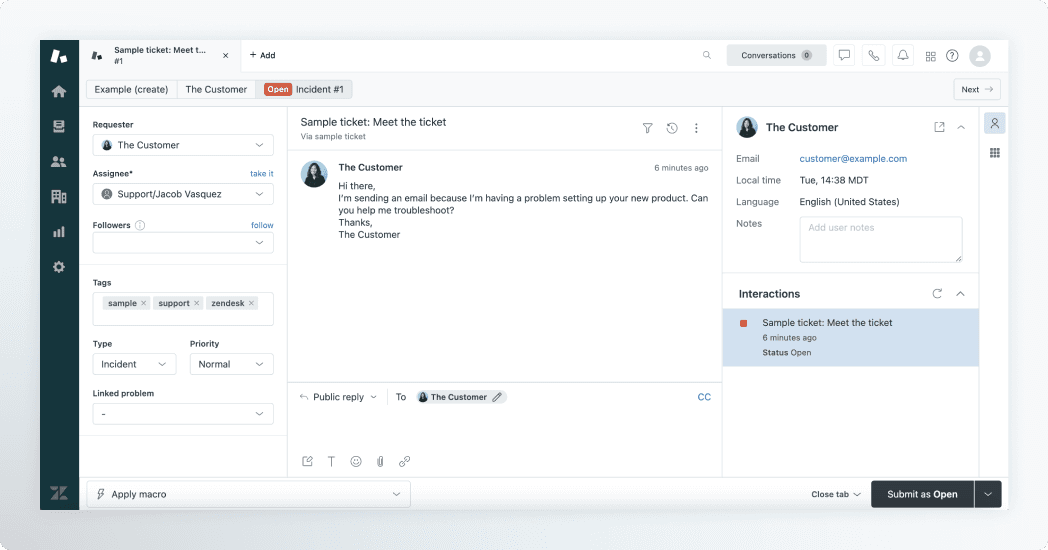
Task: Open the Assignee dropdown
Action: pos(183,194)
